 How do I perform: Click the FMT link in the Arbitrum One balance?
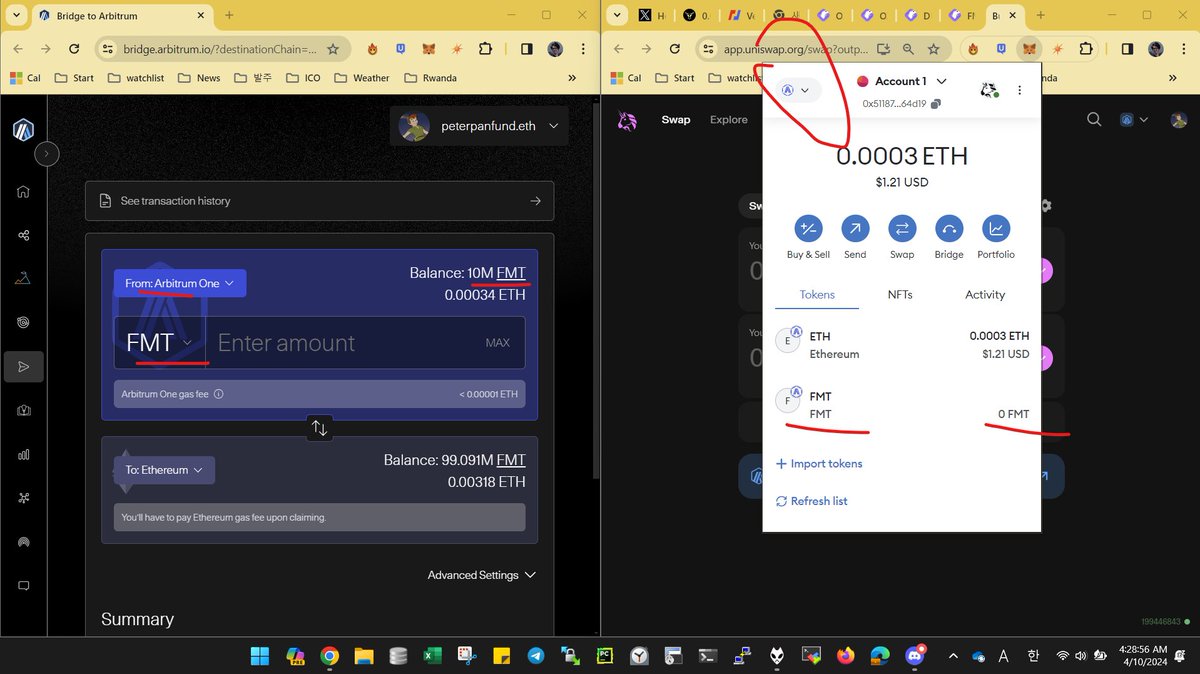(510, 273)
